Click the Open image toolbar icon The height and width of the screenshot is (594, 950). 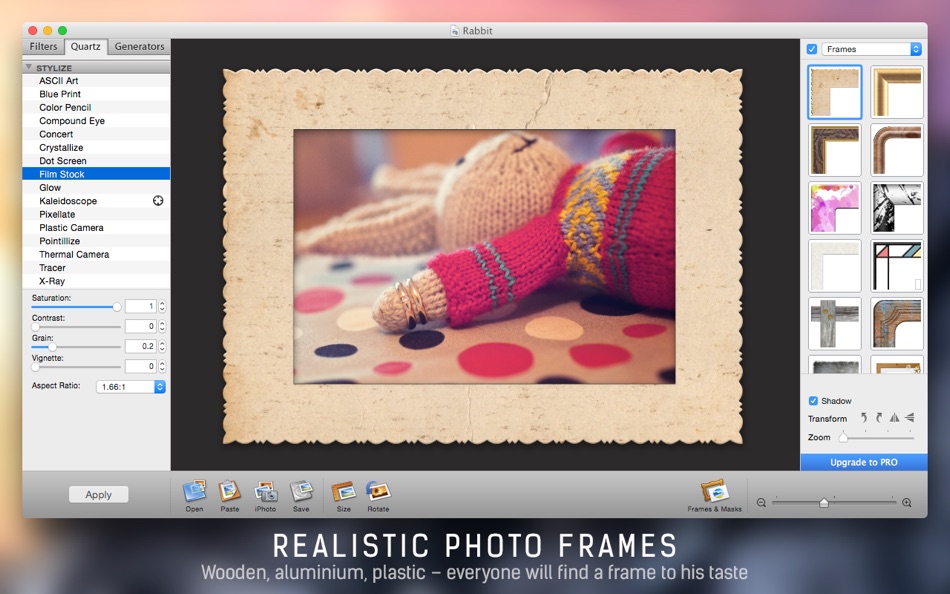pyautogui.click(x=194, y=492)
